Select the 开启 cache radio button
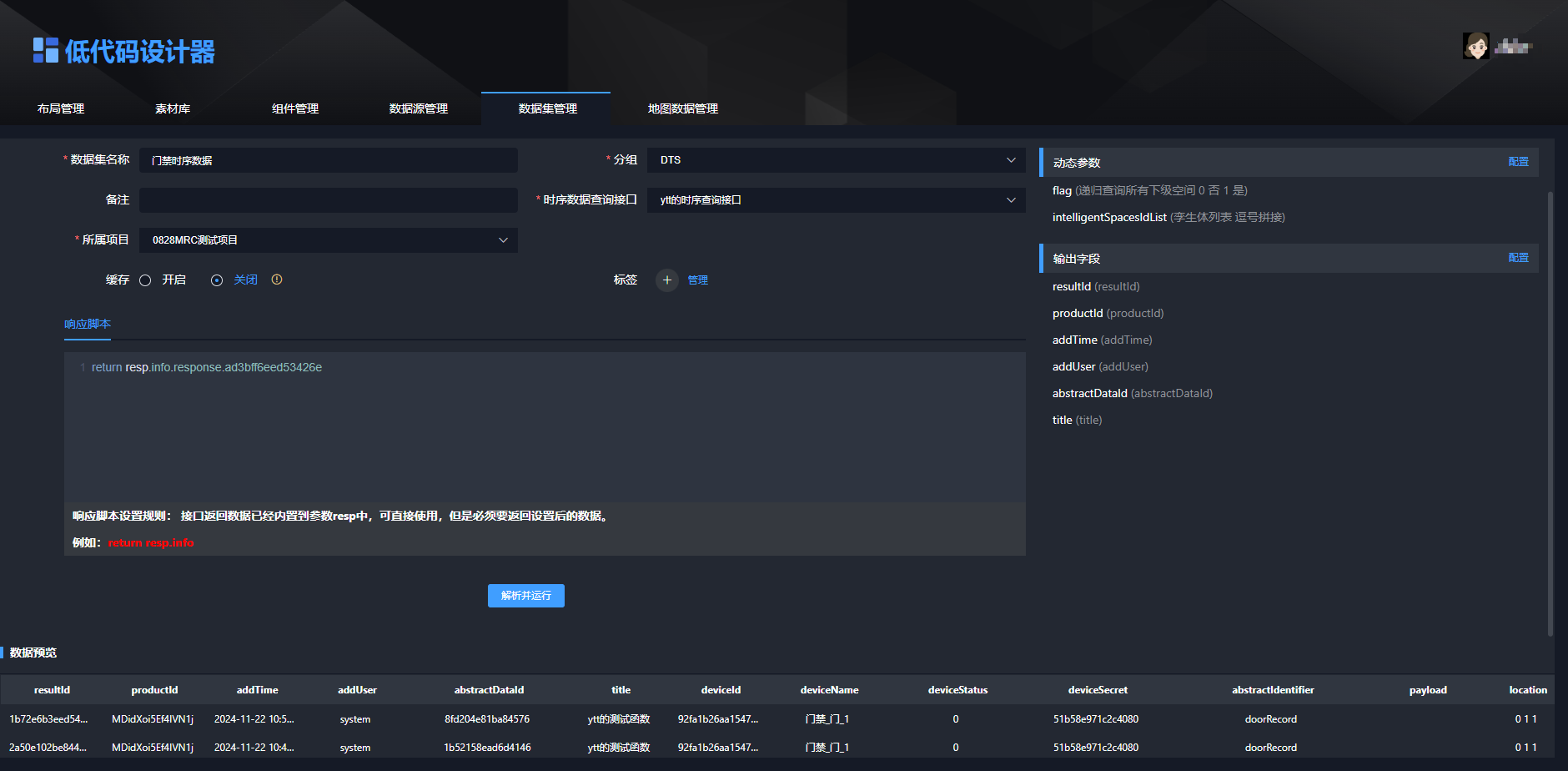 (x=145, y=280)
